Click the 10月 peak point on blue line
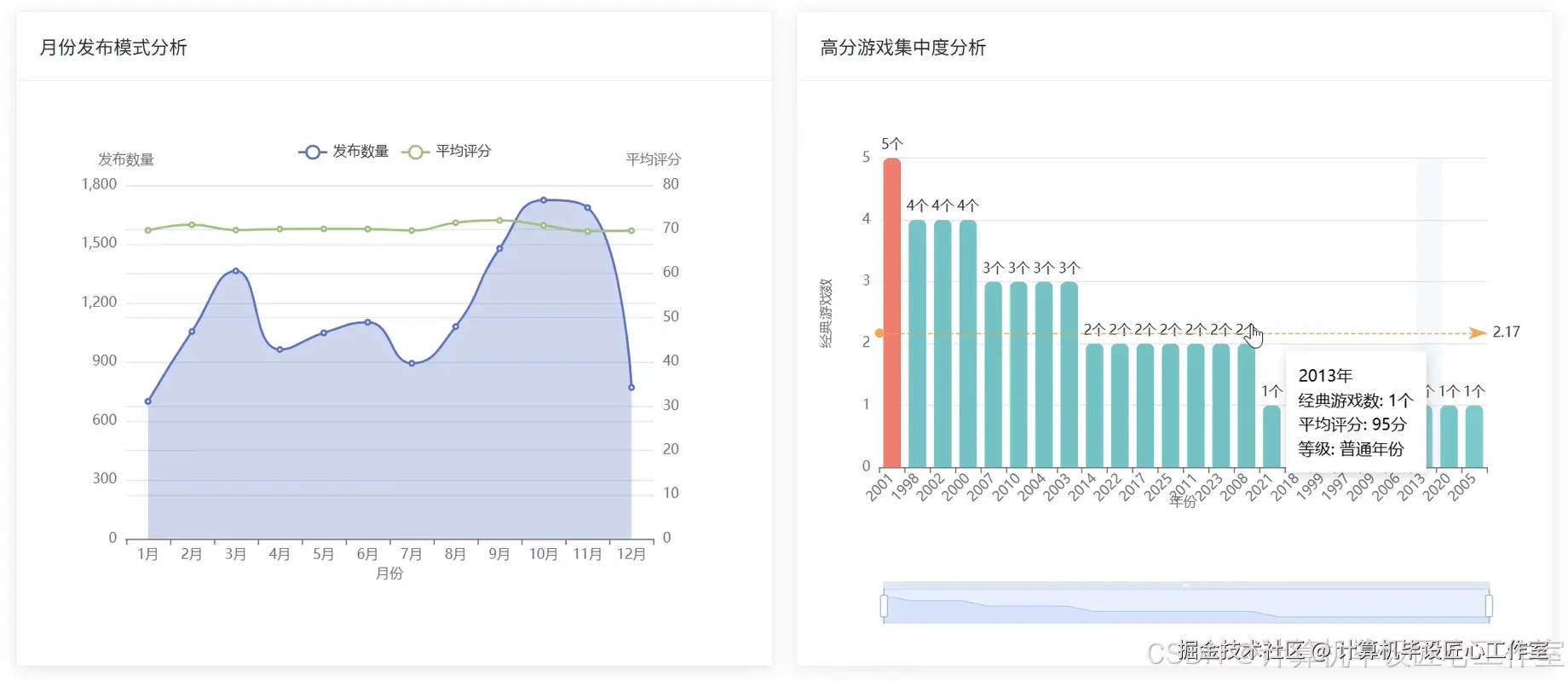1568x681 pixels. point(544,200)
